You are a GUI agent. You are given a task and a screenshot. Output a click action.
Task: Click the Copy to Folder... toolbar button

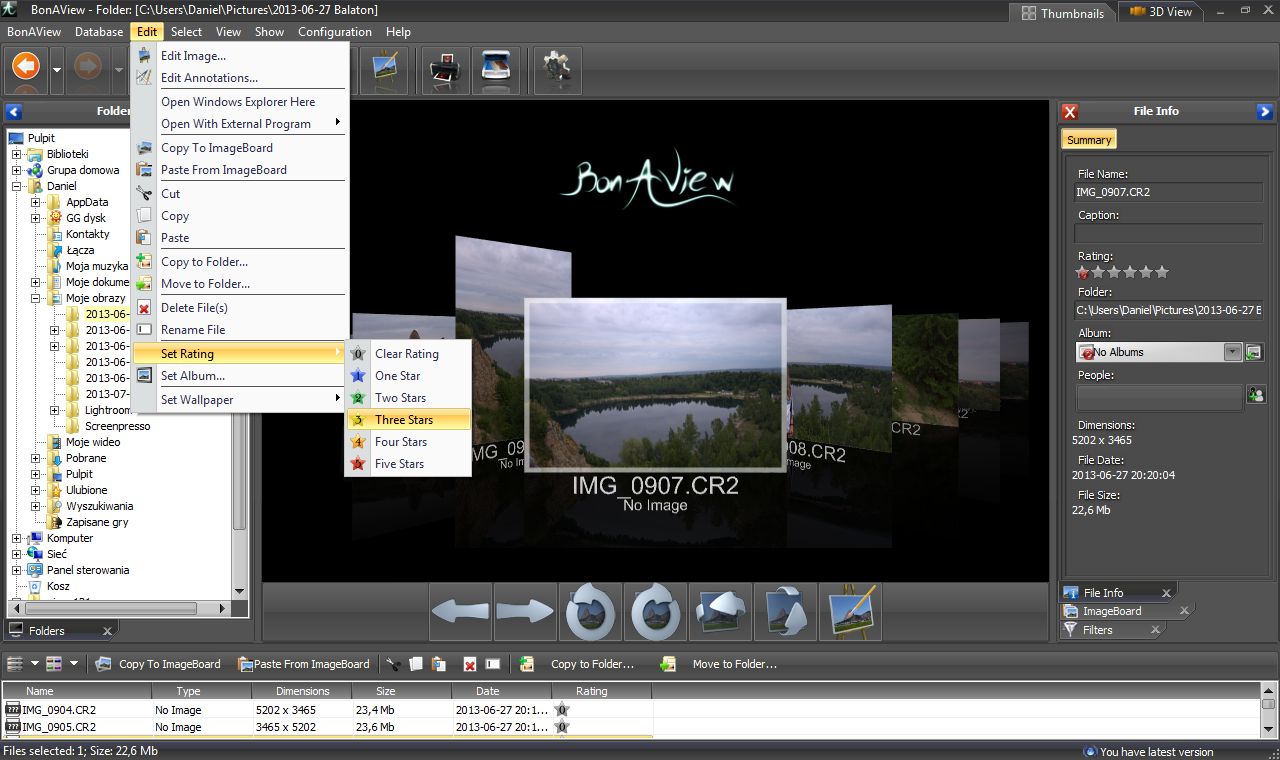click(577, 664)
